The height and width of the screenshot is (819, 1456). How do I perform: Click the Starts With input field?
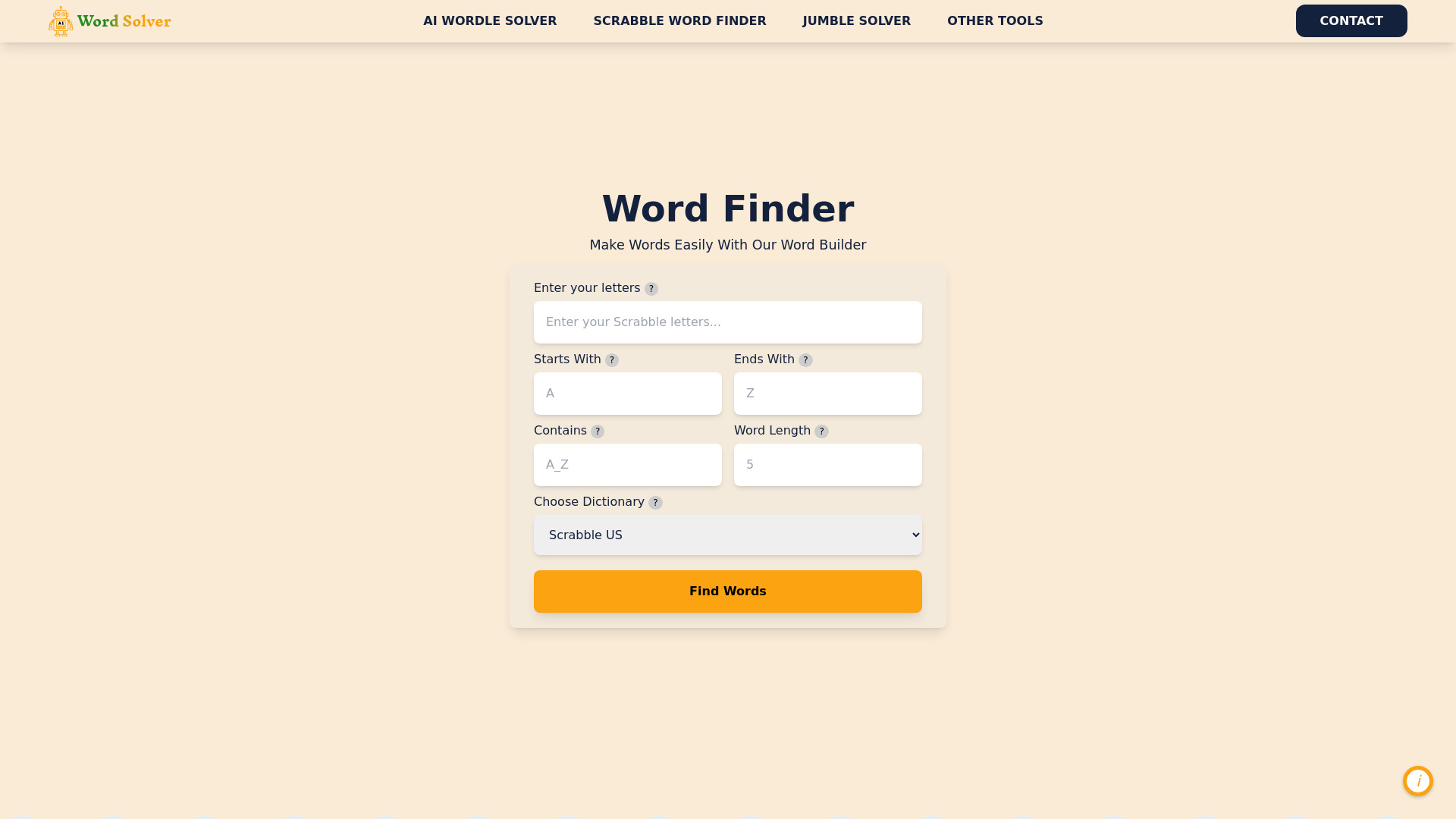coord(628,393)
